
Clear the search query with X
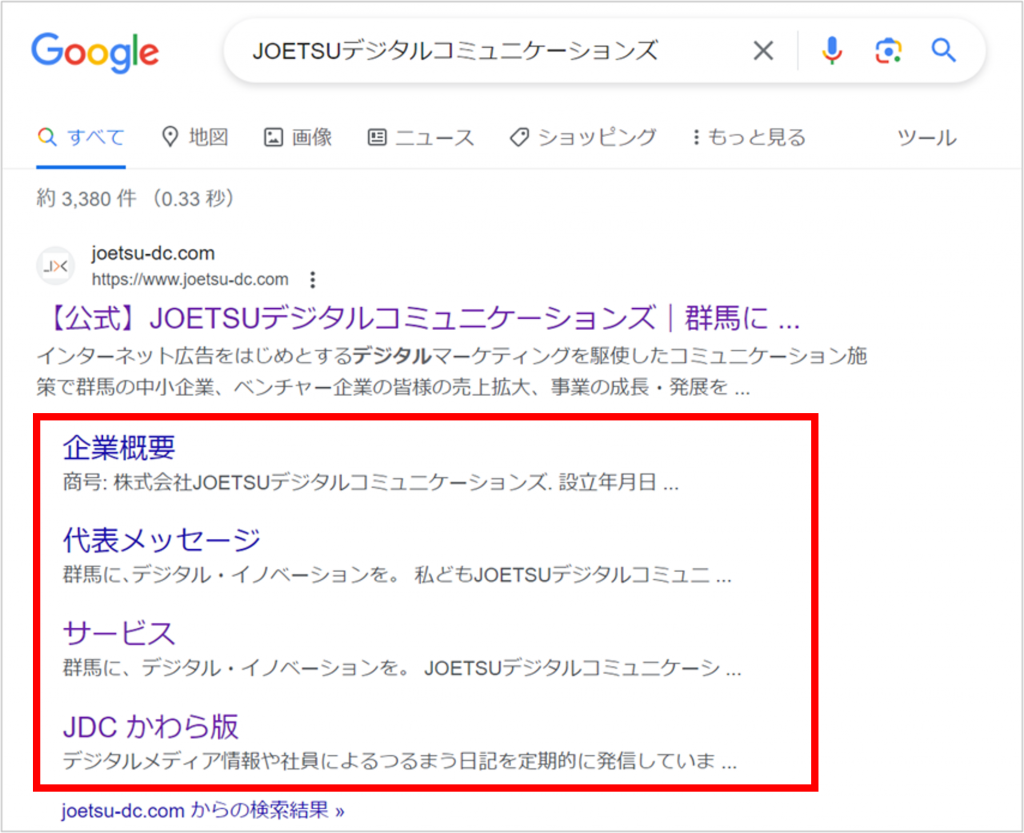point(763,50)
